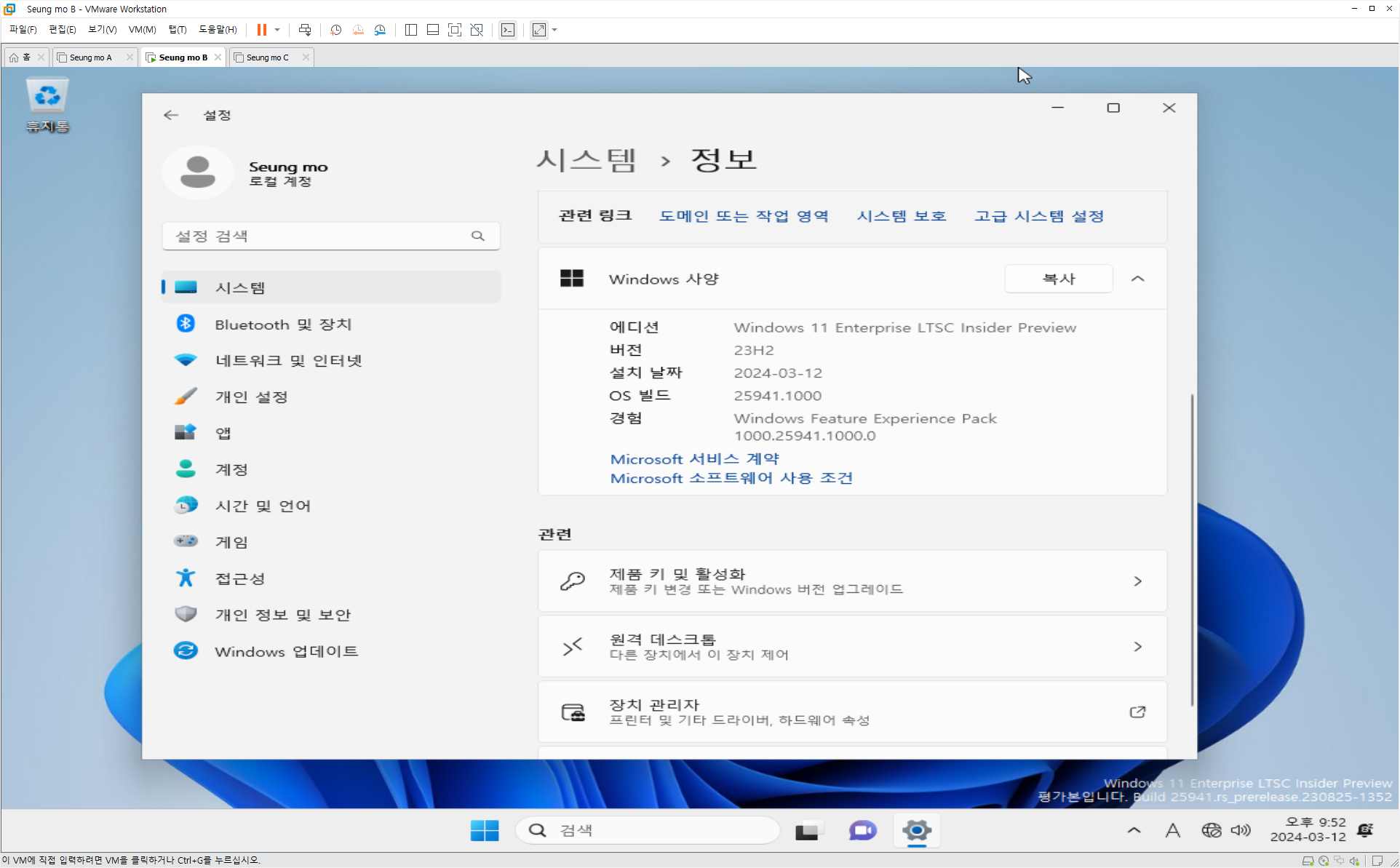
Task: Open Bluetooth 및 장치 in settings sidebar
Action: click(x=283, y=324)
